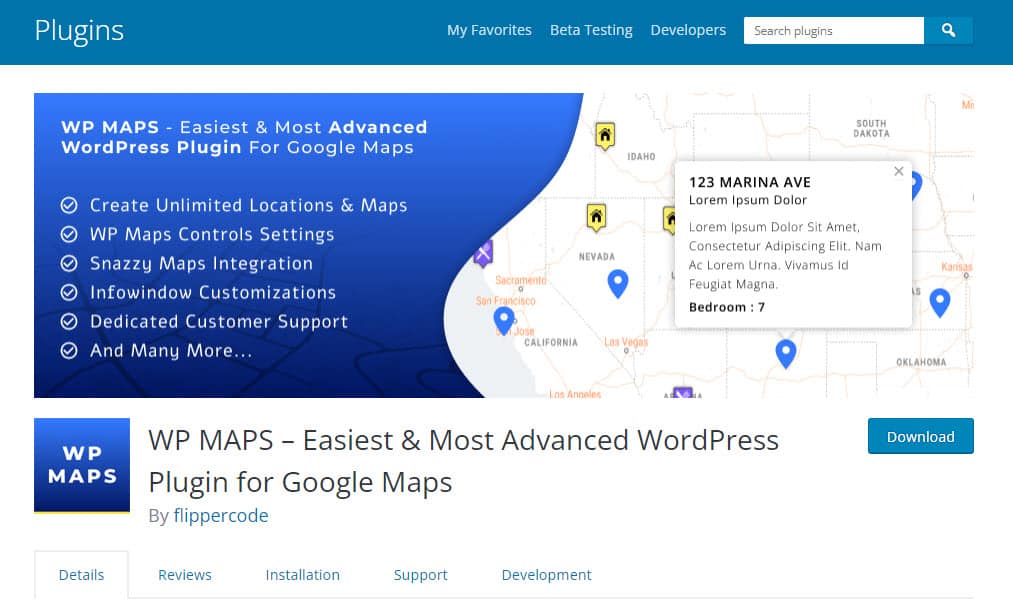Click checkmark icon beside Infowindow Customizations
The image size is (1013, 605).
(69, 293)
